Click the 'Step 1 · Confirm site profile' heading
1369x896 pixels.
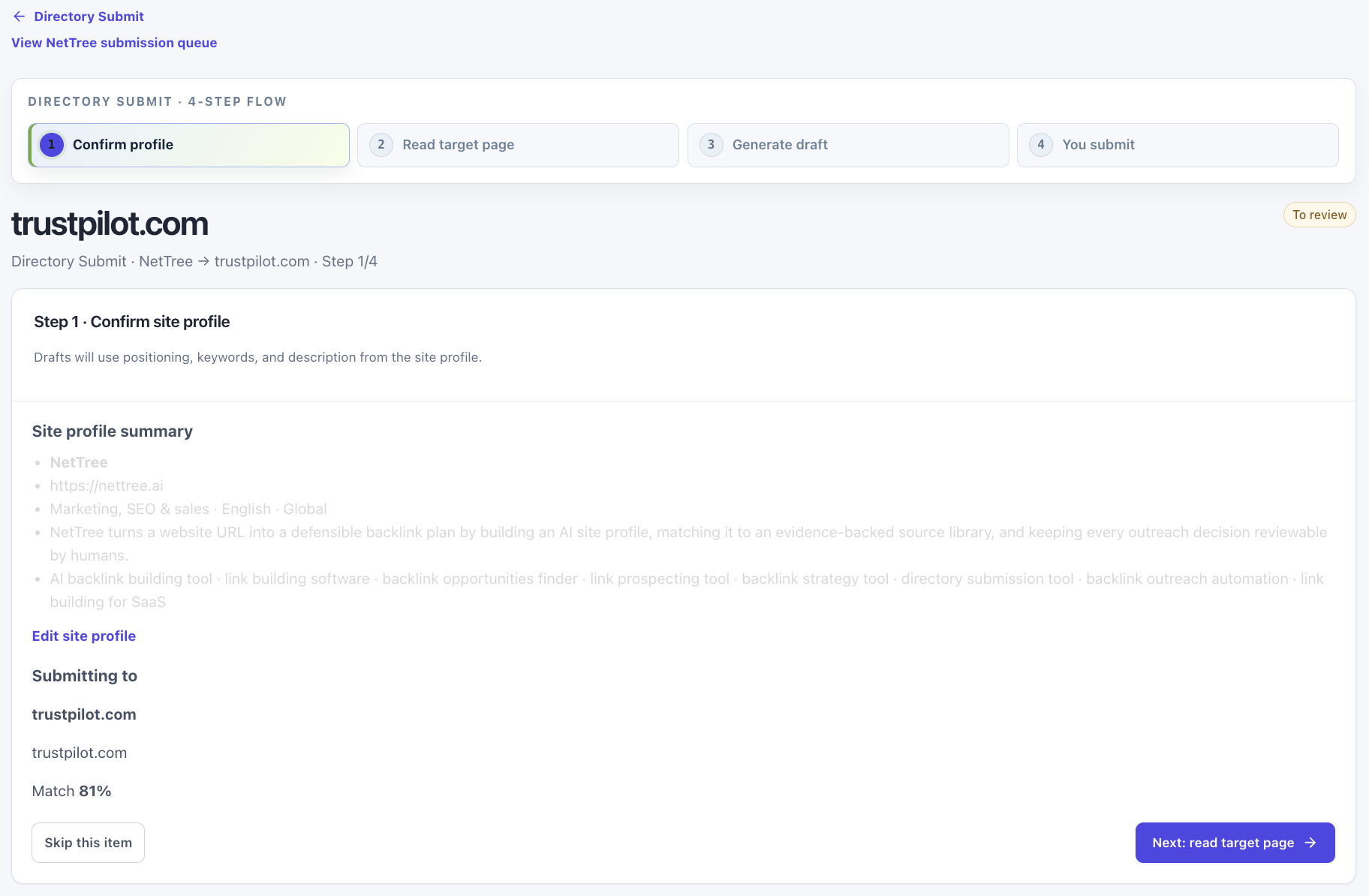[x=132, y=322]
